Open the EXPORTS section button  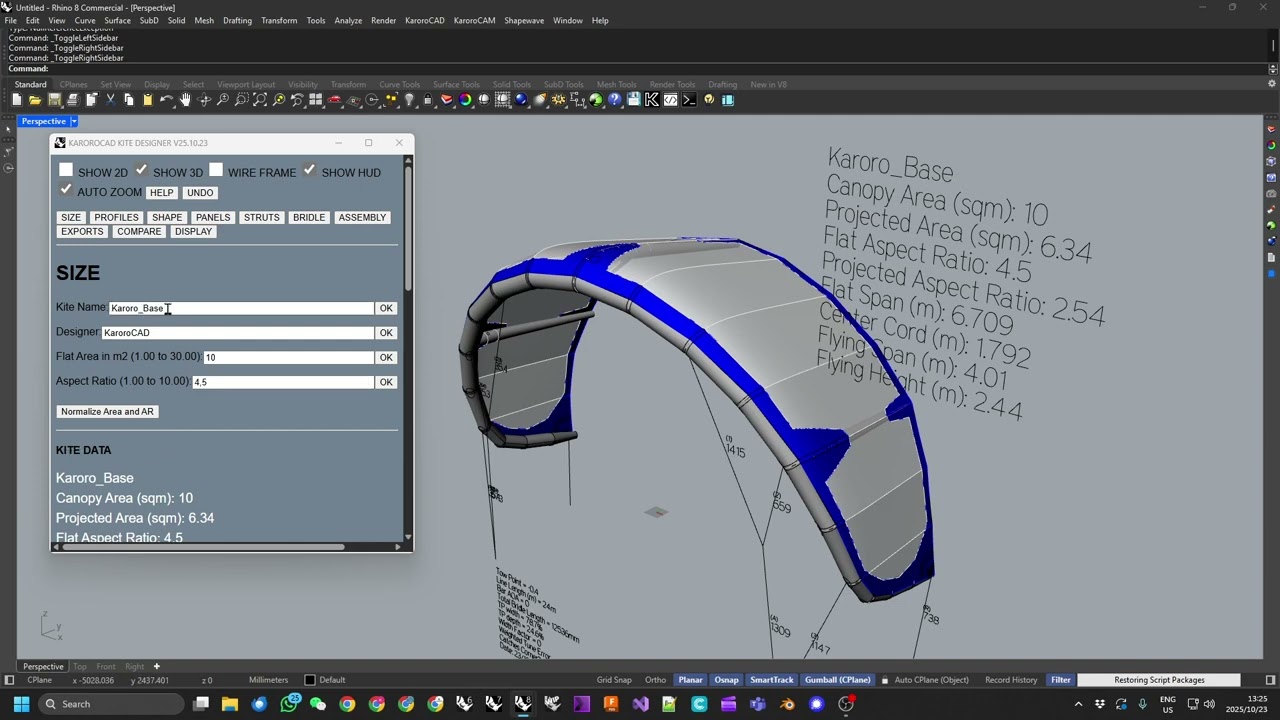[x=82, y=231]
